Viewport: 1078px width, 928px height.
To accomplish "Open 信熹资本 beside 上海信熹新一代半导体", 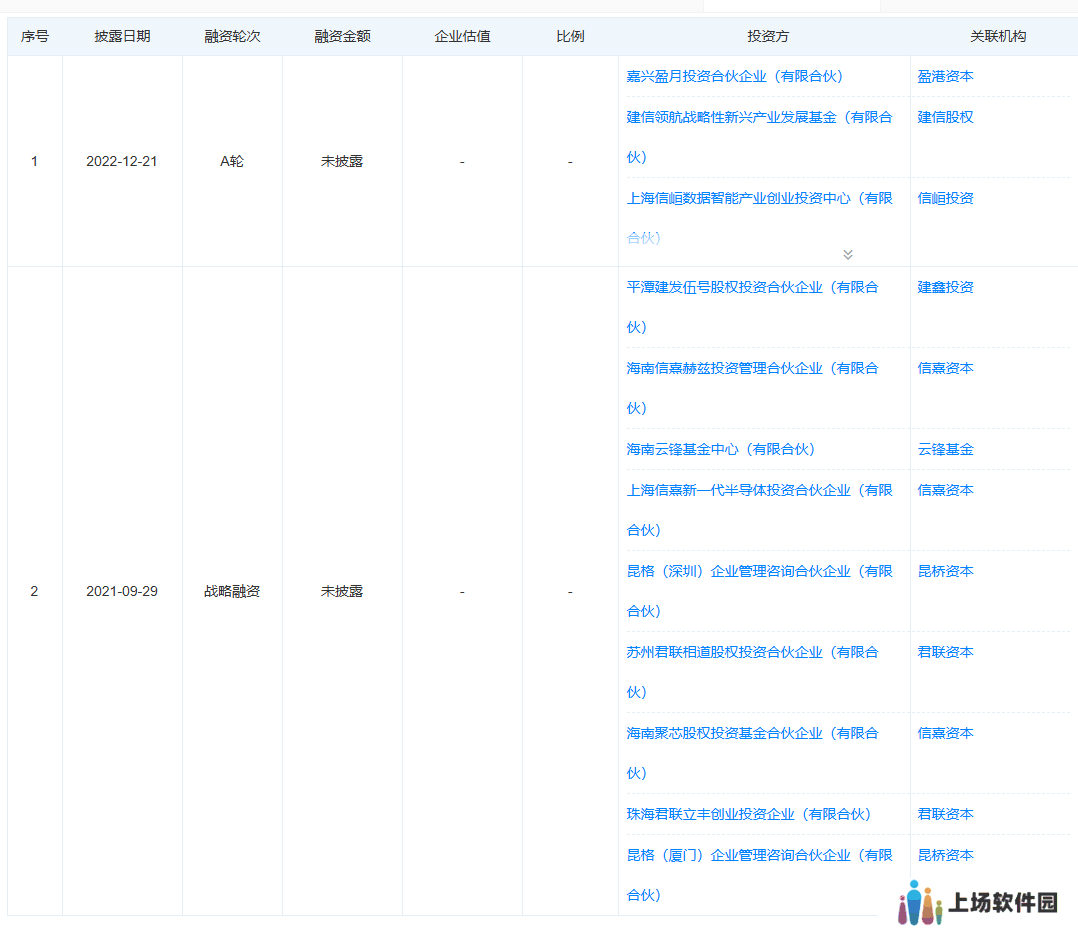I will pyautogui.click(x=945, y=489).
